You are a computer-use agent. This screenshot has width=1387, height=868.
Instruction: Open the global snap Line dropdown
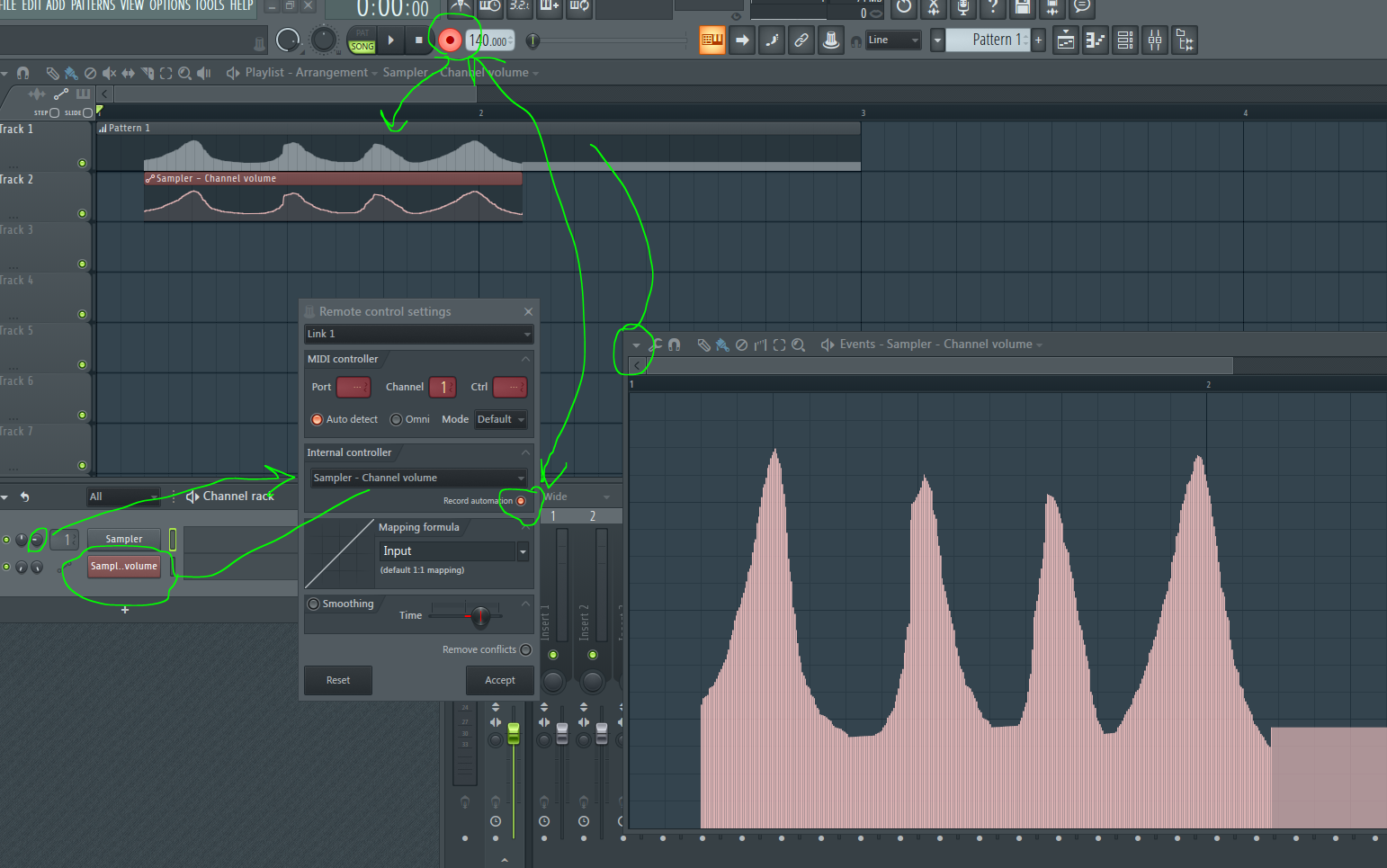pos(893,40)
